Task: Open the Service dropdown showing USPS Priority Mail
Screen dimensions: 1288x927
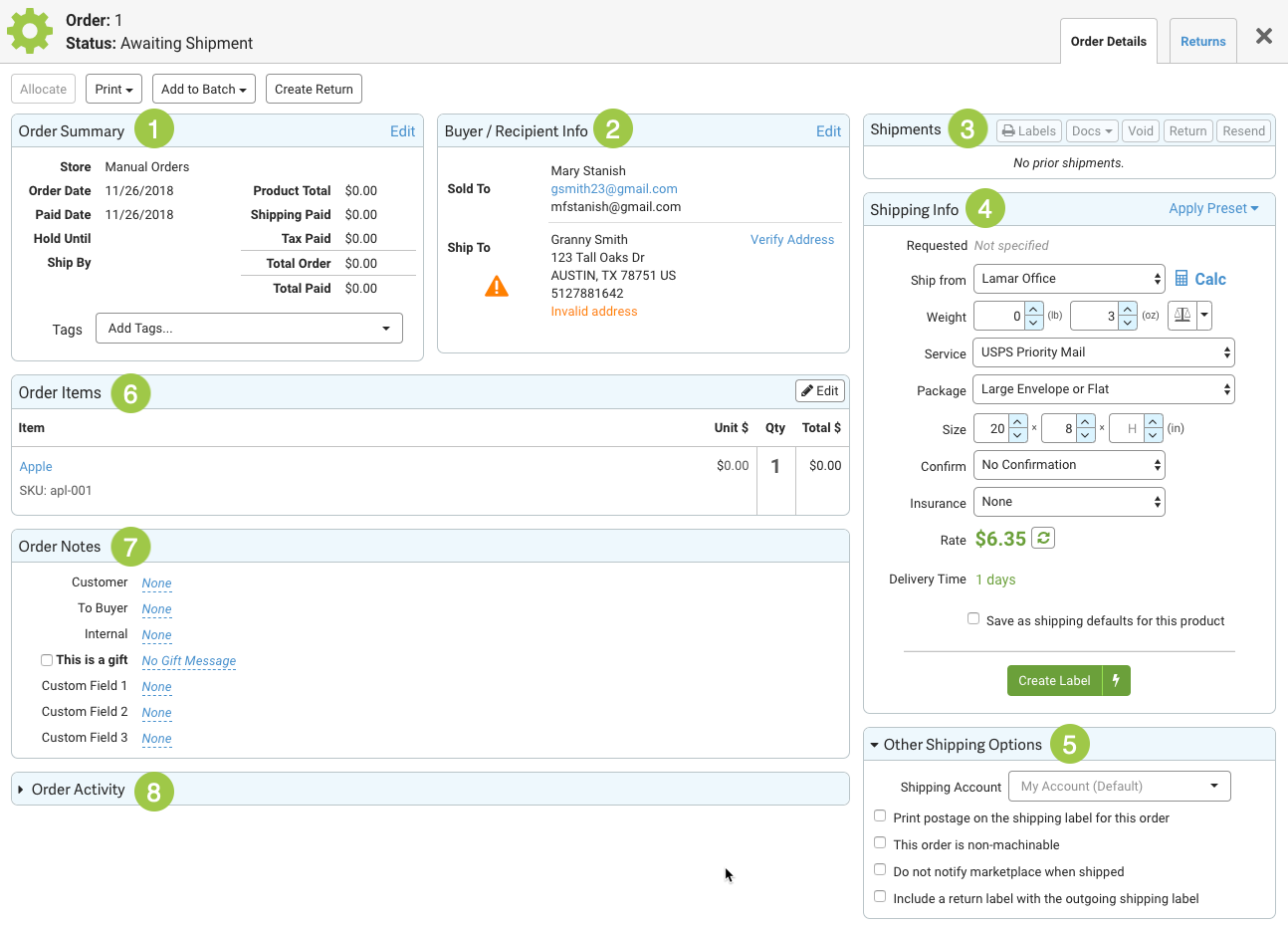Action: click(1104, 352)
